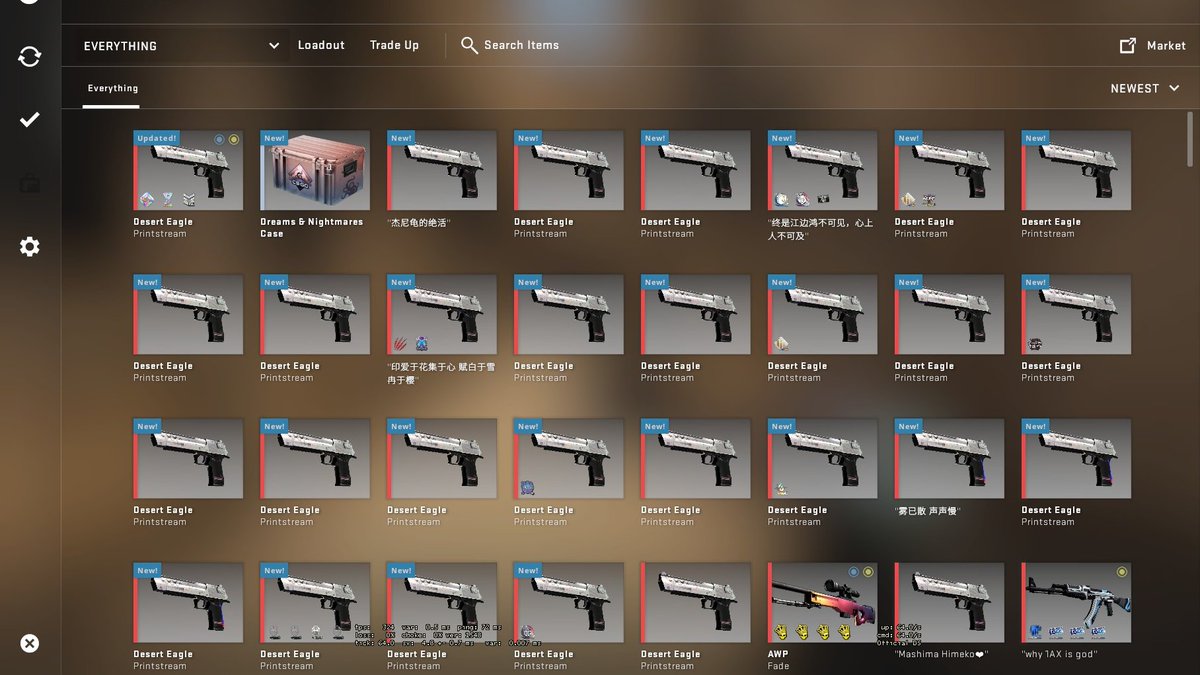Open the Trade Up tab

click(x=394, y=45)
